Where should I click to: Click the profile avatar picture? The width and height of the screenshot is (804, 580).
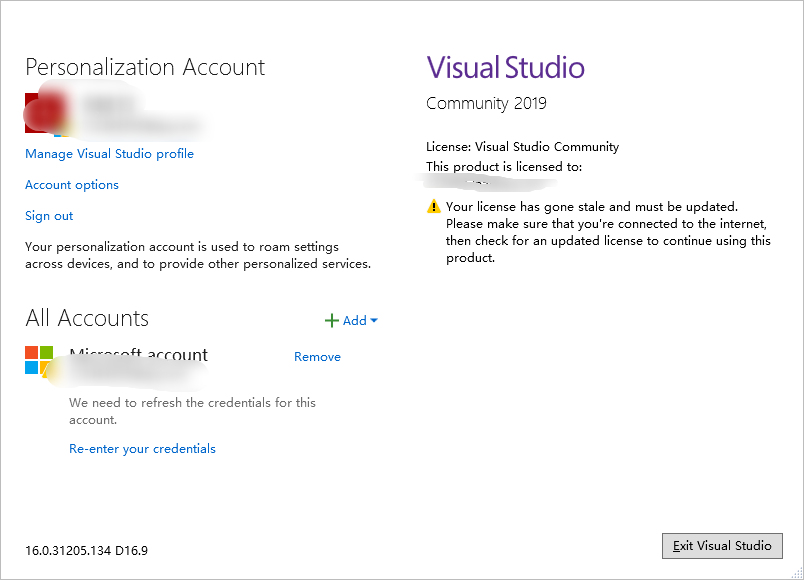pos(44,112)
